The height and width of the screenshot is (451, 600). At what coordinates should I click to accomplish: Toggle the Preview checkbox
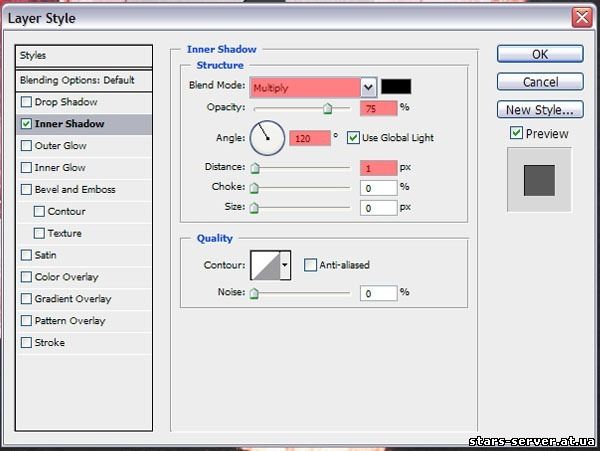tap(516, 133)
